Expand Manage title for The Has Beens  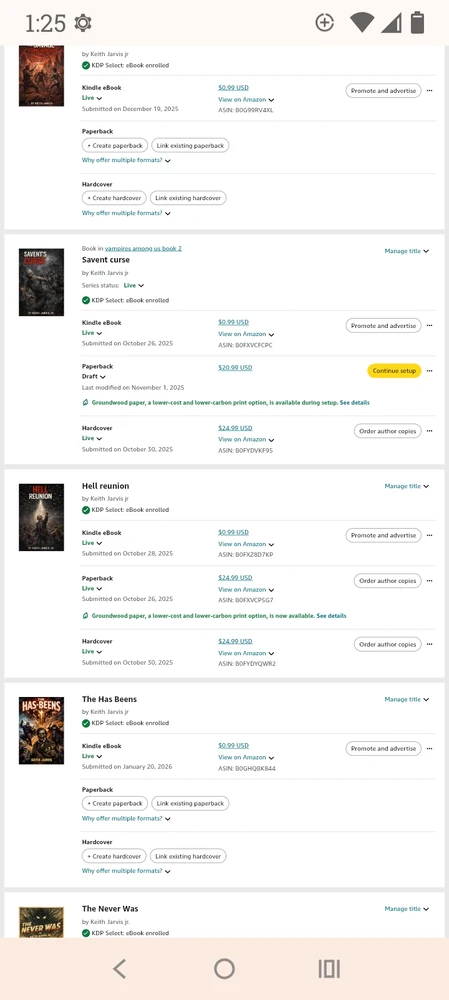407,700
